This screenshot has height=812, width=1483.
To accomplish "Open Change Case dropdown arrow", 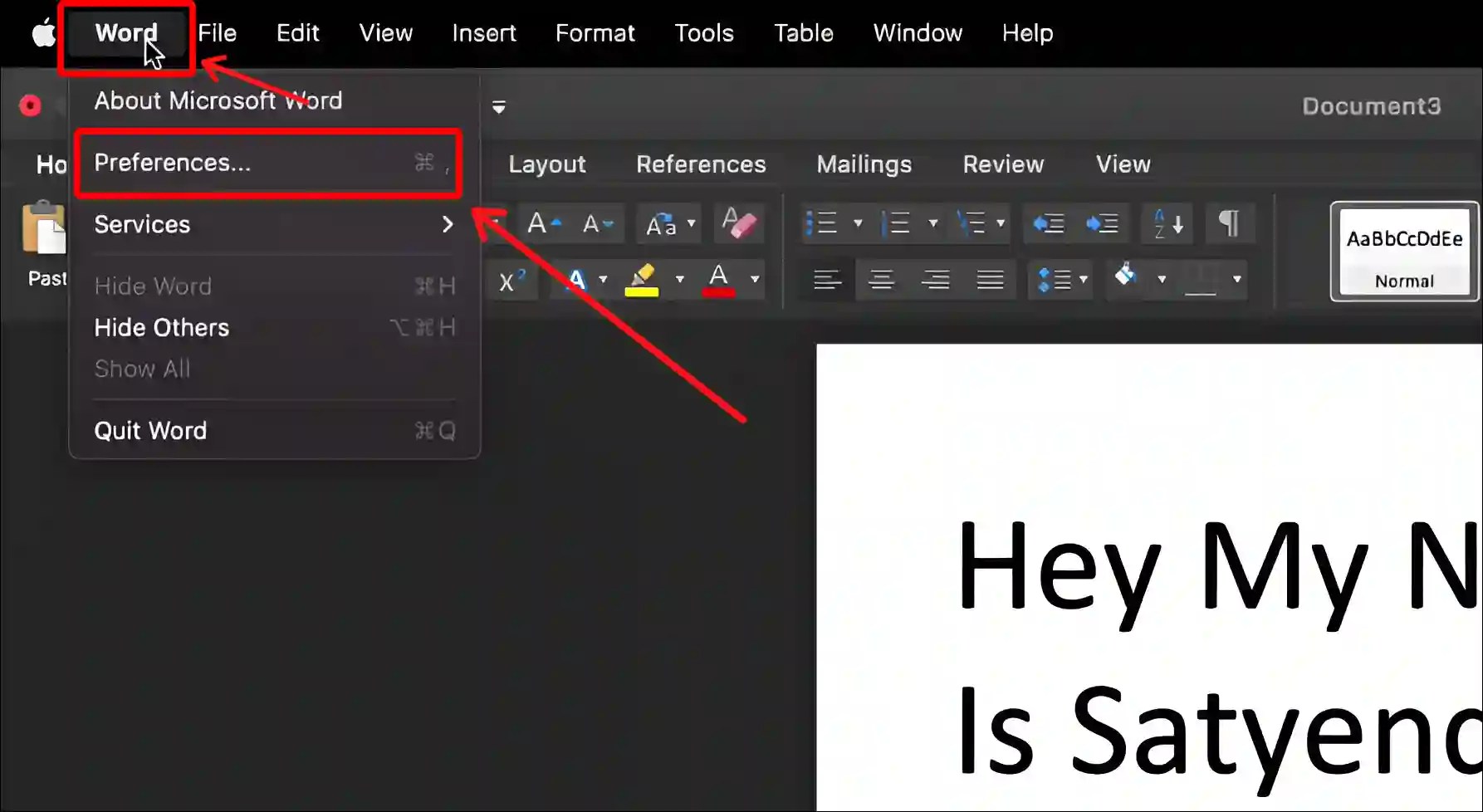I will click(691, 223).
